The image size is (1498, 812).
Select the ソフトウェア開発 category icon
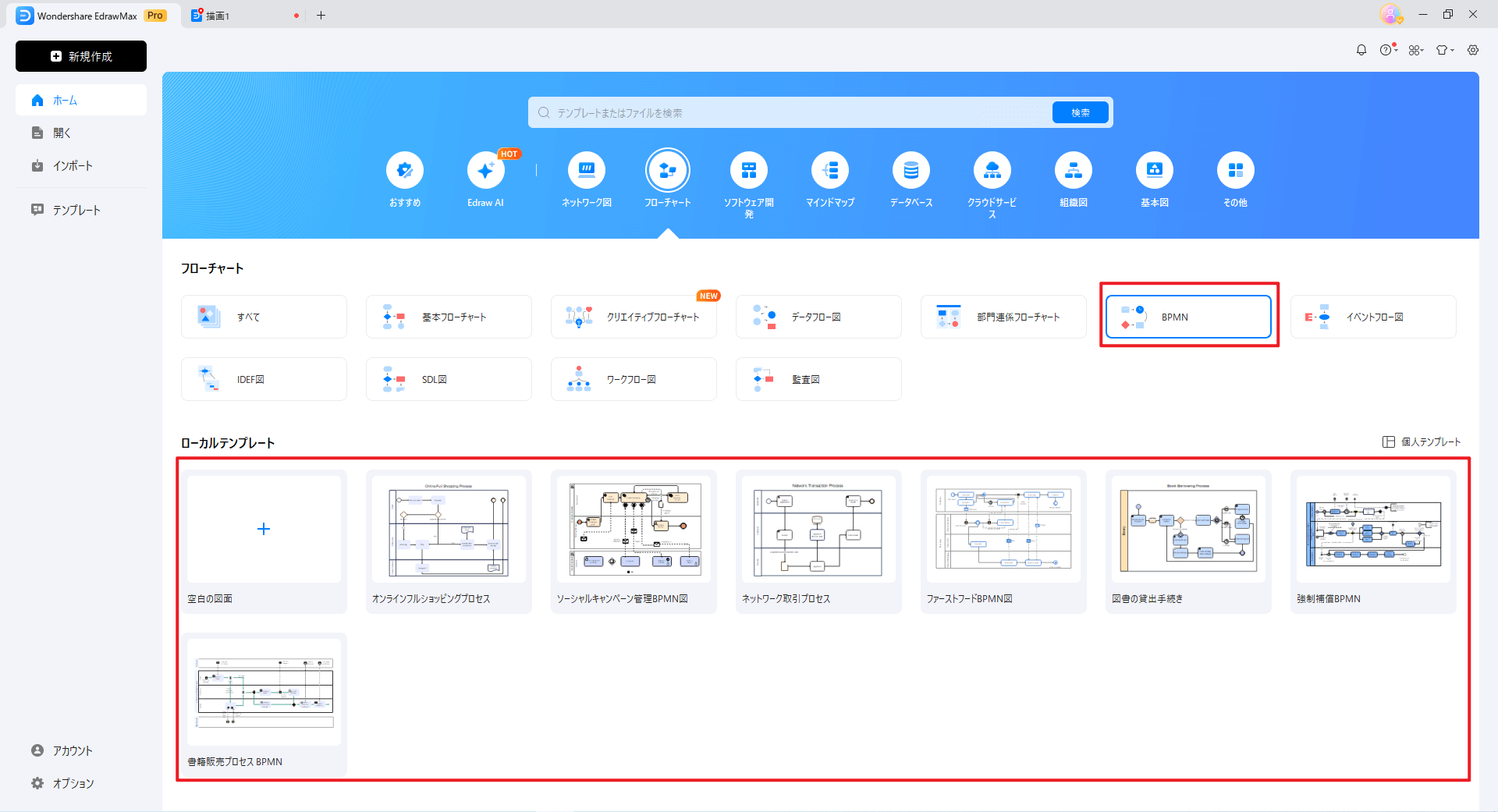pos(749,170)
